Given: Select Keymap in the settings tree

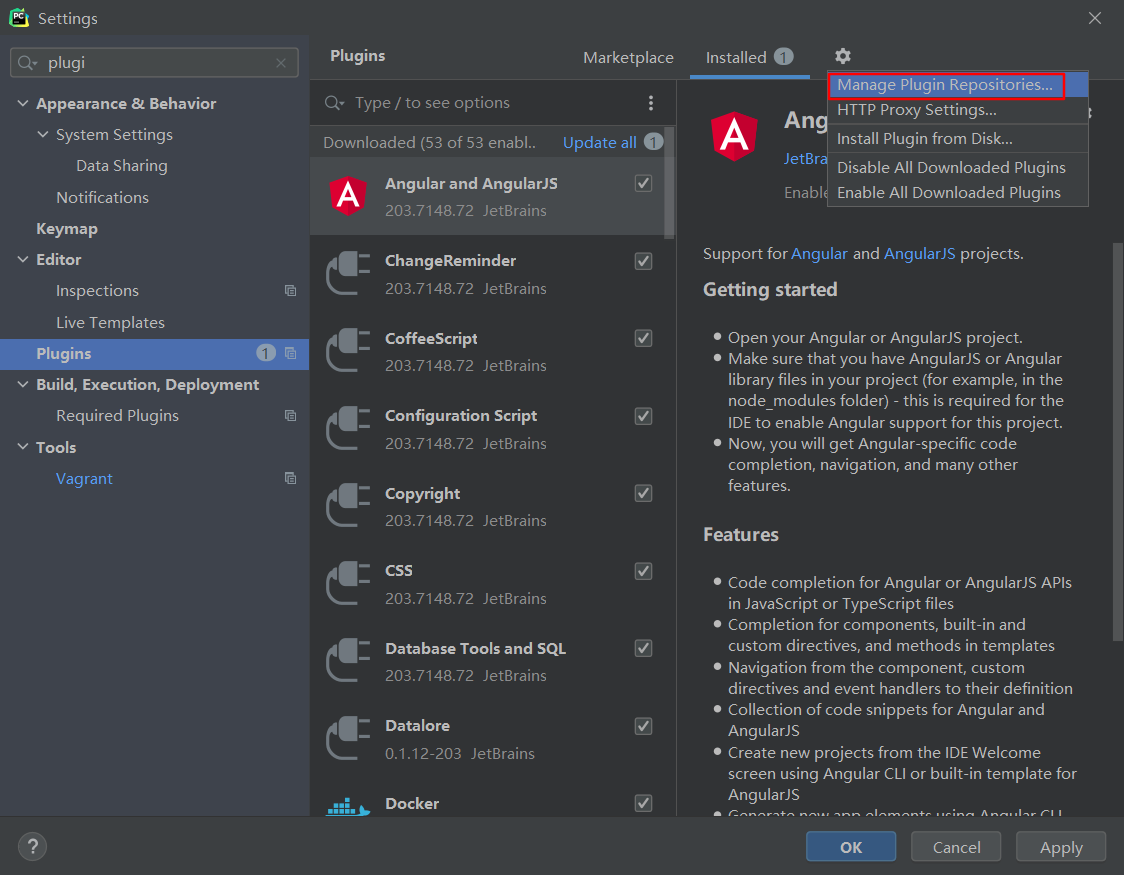Looking at the screenshot, I should tap(67, 229).
